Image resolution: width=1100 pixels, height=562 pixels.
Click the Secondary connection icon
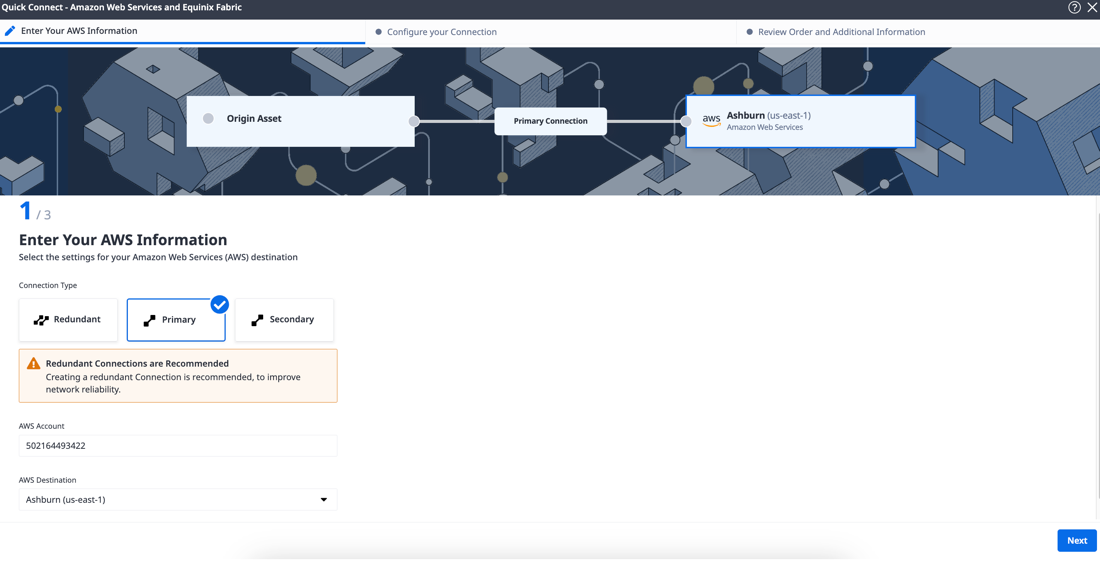pos(257,320)
